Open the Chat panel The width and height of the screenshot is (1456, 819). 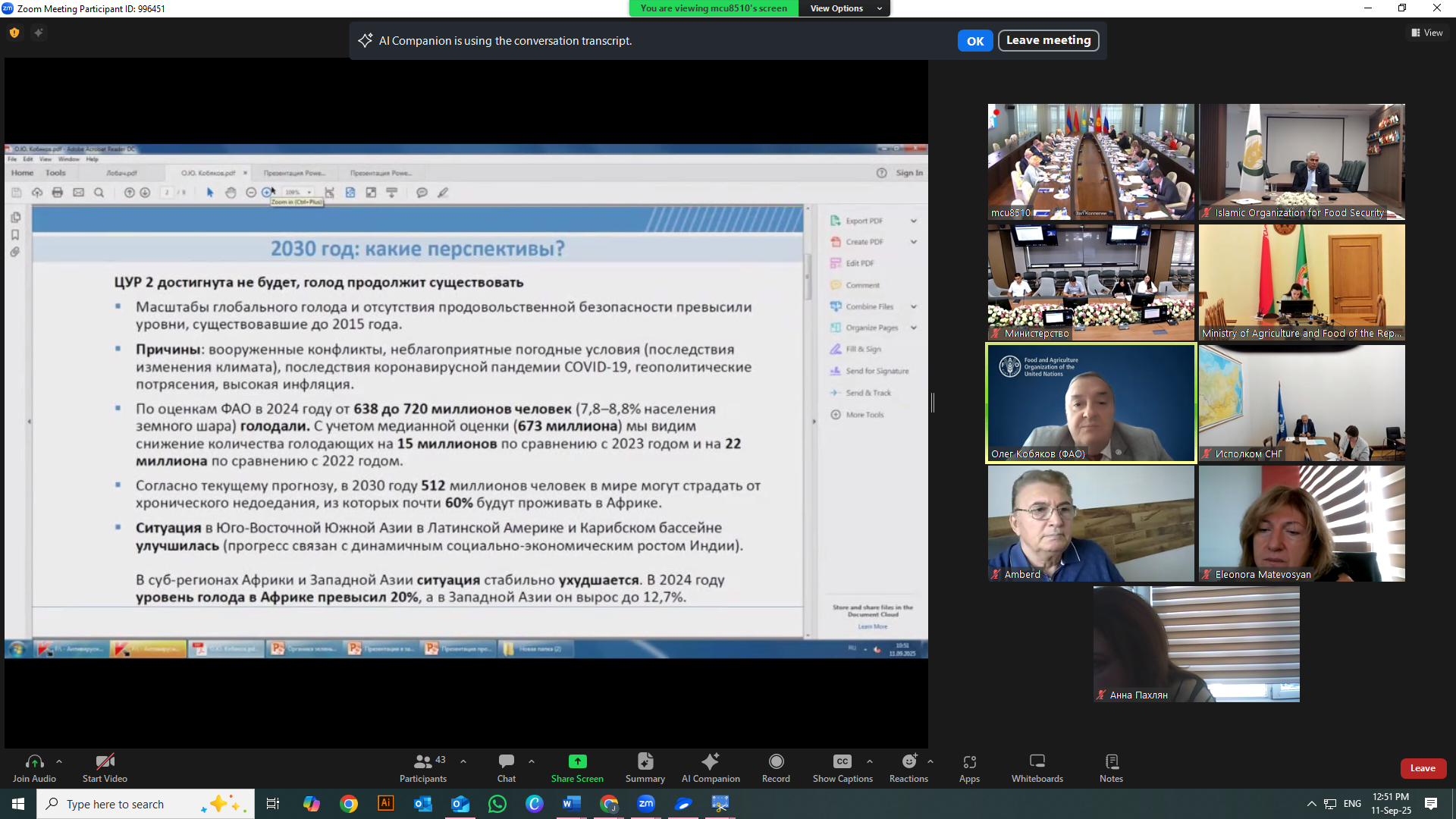506,762
